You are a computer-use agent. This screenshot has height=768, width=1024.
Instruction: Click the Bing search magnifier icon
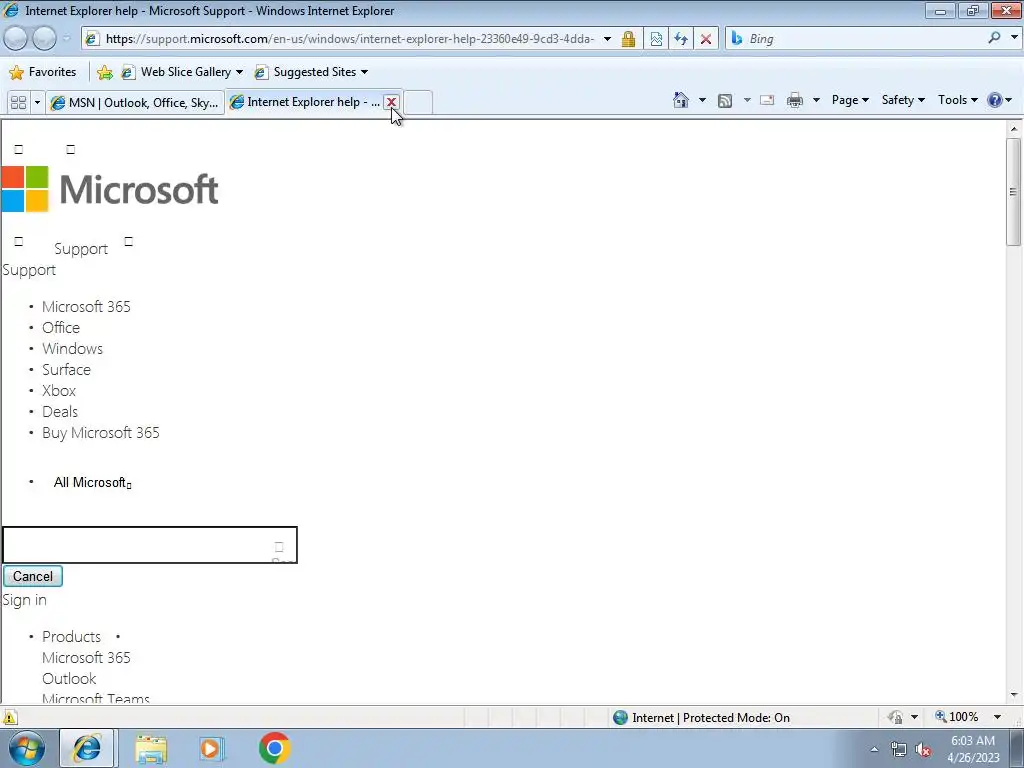[993, 38]
